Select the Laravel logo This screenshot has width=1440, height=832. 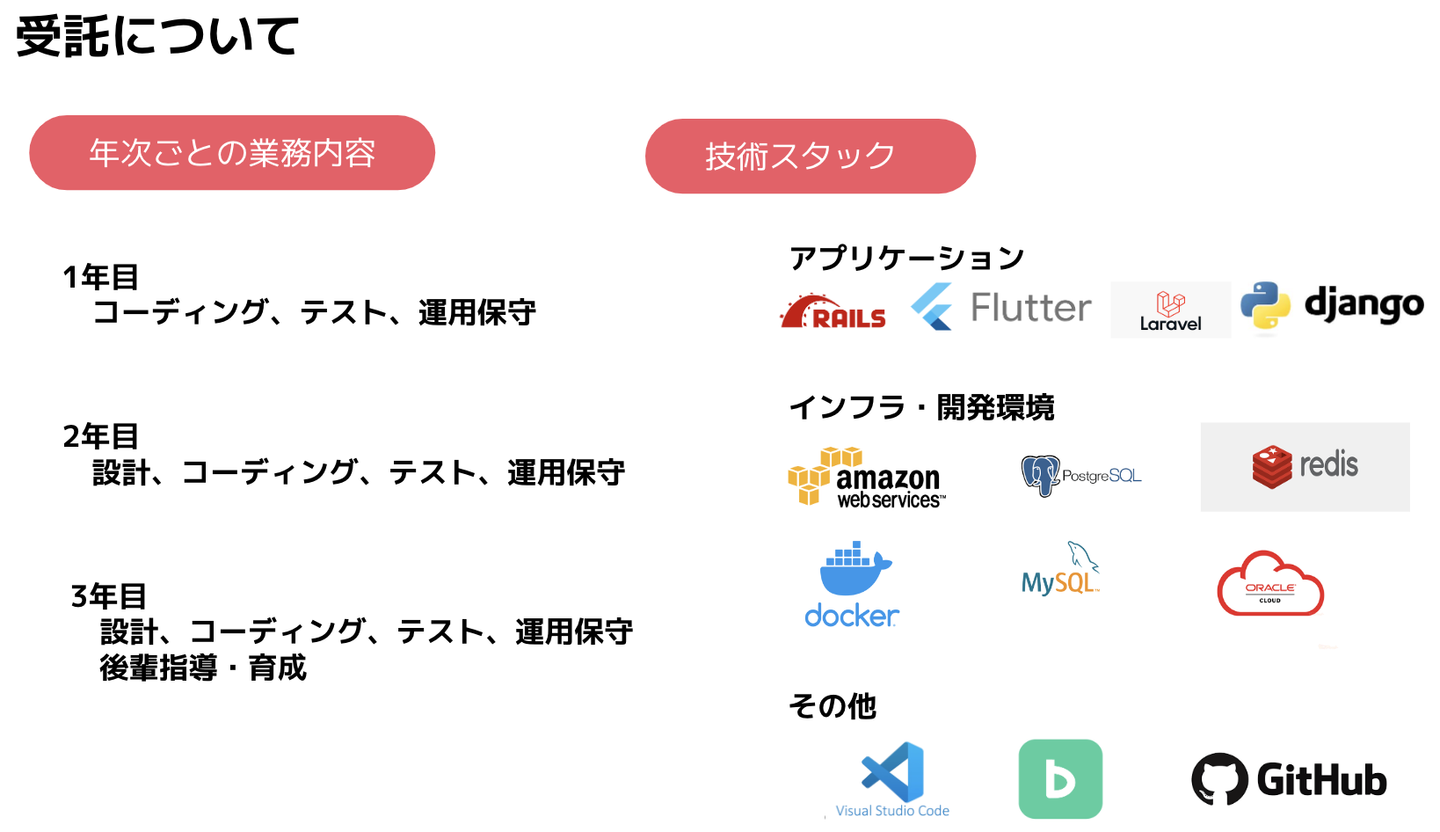[1170, 310]
